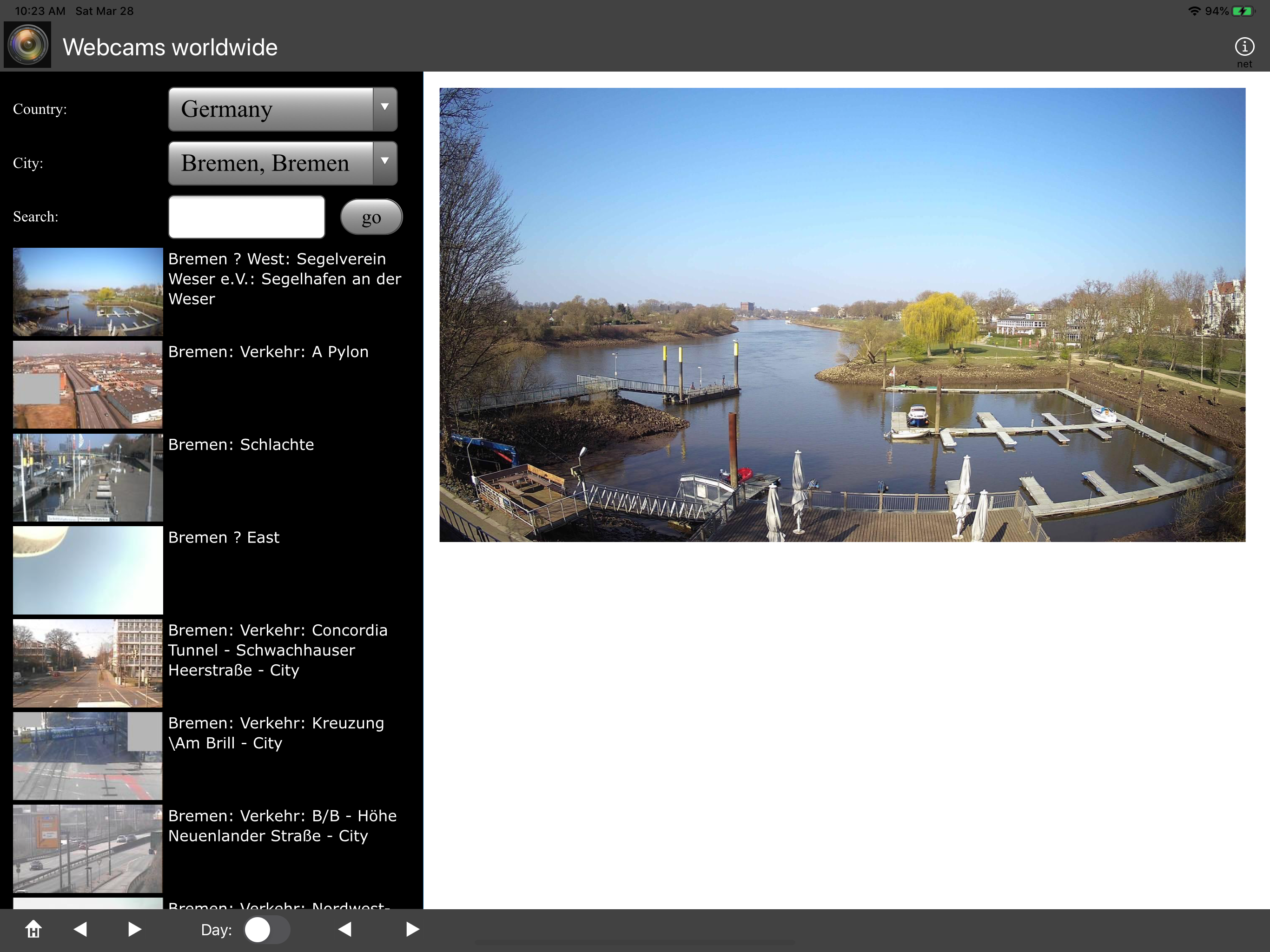
Task: Open Bremen: Verkehr: A Pylon webcam
Action: (268, 352)
